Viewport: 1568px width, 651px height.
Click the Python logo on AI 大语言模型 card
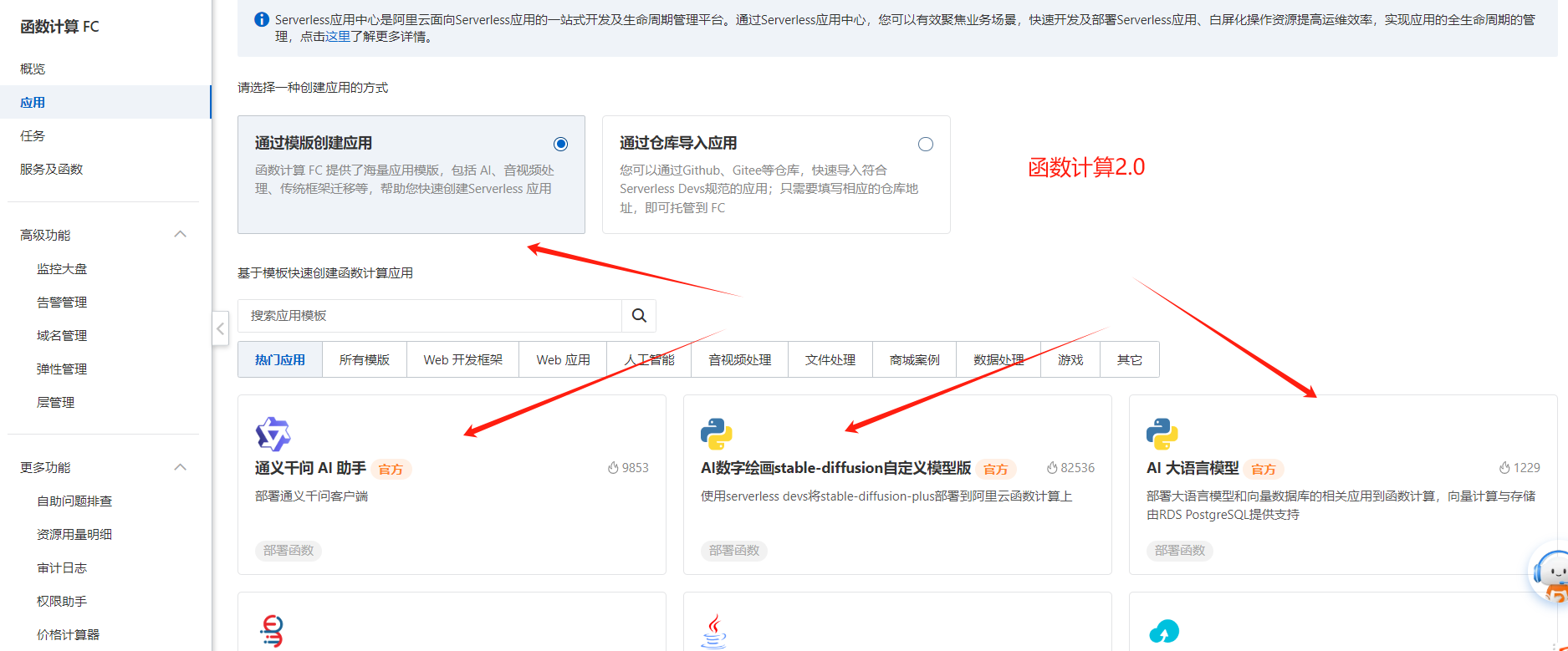click(1162, 434)
